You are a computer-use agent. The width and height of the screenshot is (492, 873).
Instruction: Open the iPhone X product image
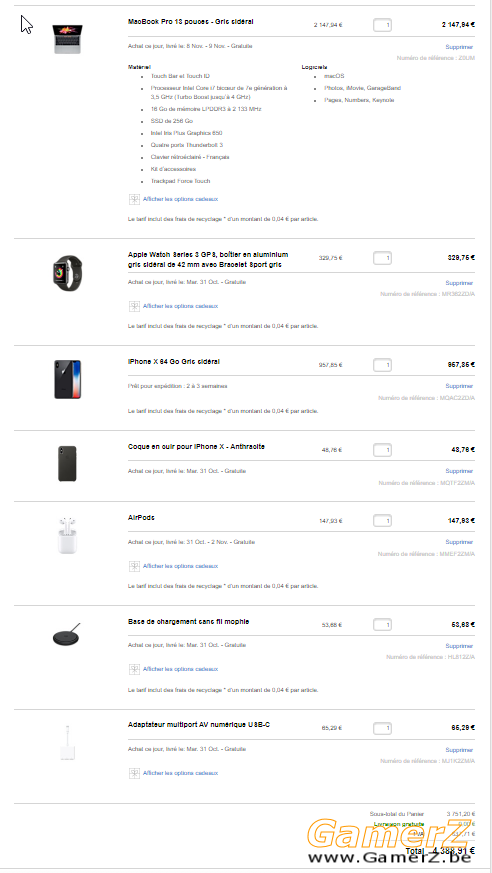(67, 379)
